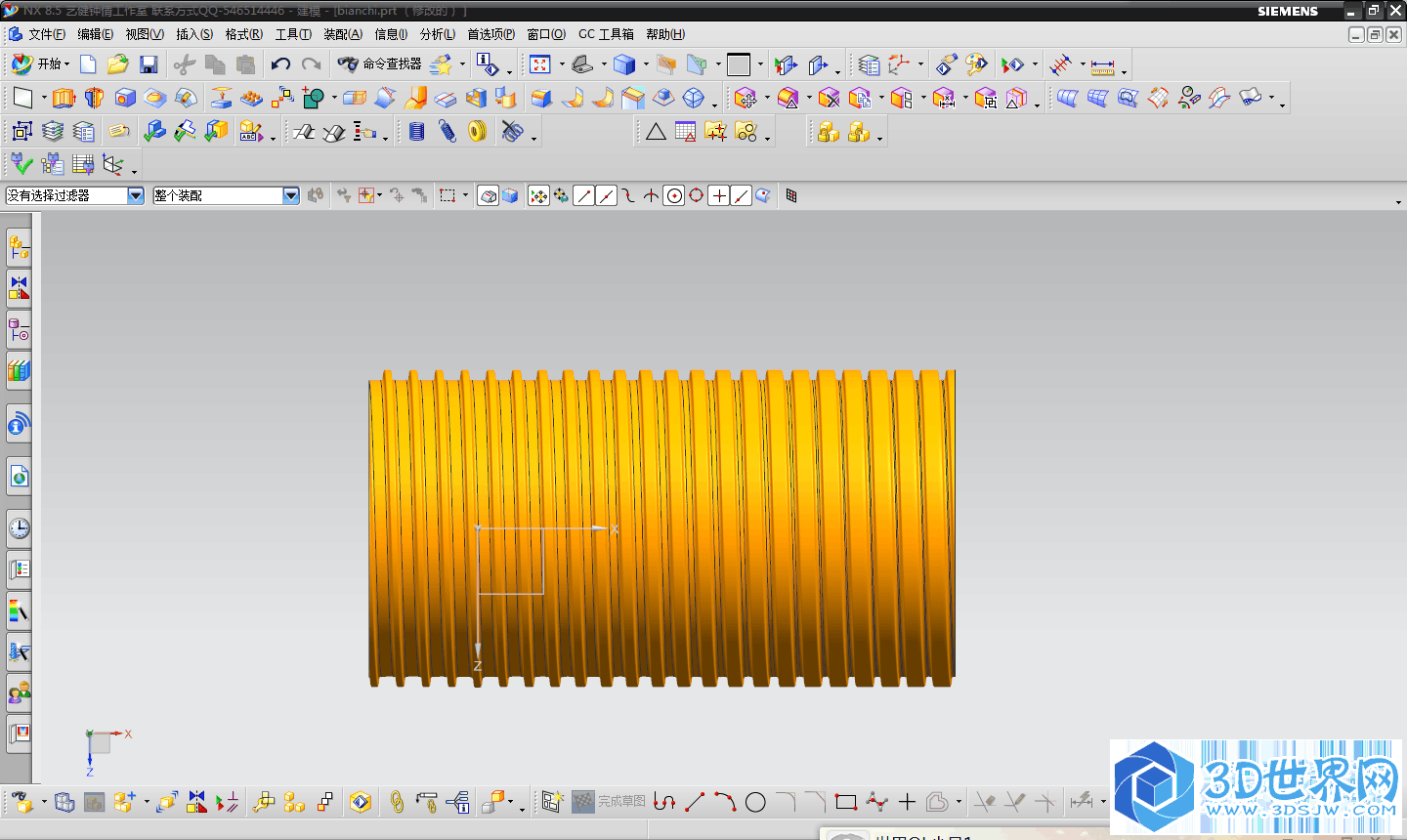Click the extension spring icon
Image resolution: width=1407 pixels, height=840 pixels.
[448, 131]
